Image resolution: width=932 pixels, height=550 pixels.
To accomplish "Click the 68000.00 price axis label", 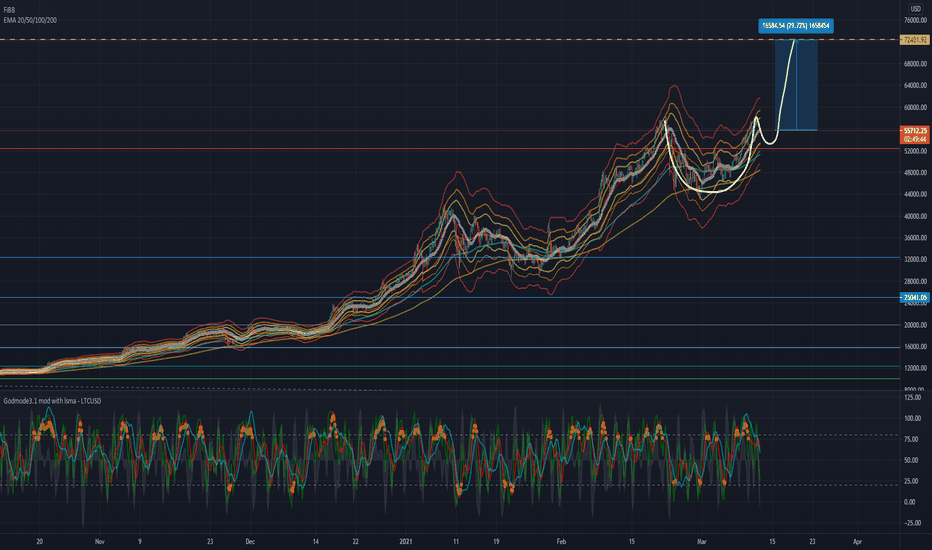I will pyautogui.click(x=915, y=64).
